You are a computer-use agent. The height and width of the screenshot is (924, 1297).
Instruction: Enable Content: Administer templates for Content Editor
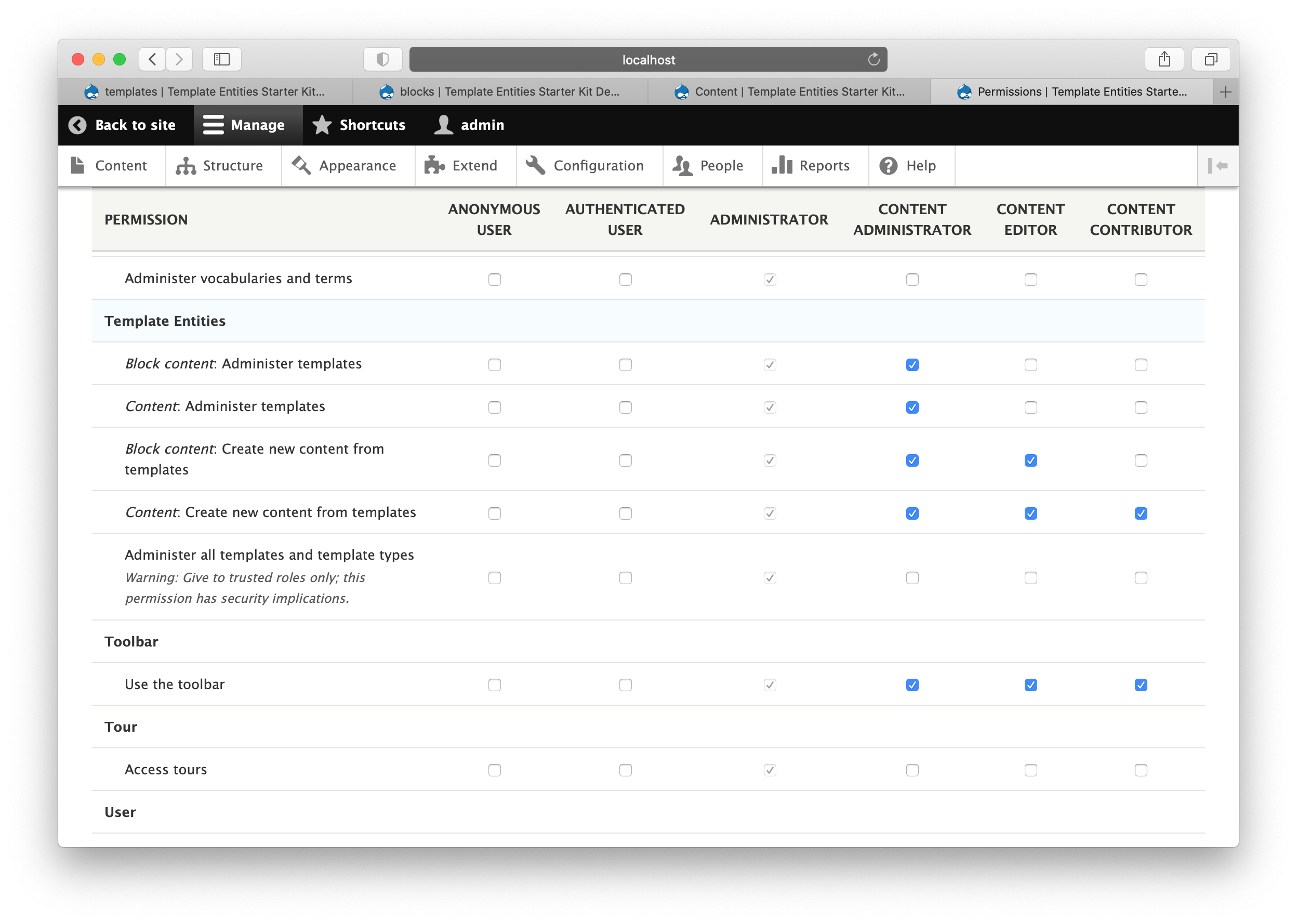pos(1030,407)
